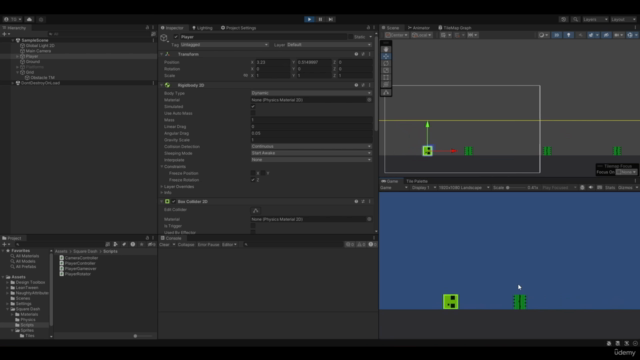Enable the Is Trigger checkbox
The image size is (640, 360).
point(253,226)
